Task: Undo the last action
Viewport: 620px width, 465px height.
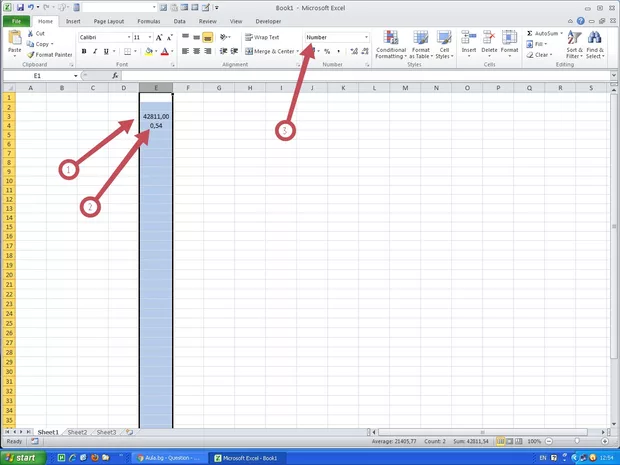Action: (x=30, y=8)
